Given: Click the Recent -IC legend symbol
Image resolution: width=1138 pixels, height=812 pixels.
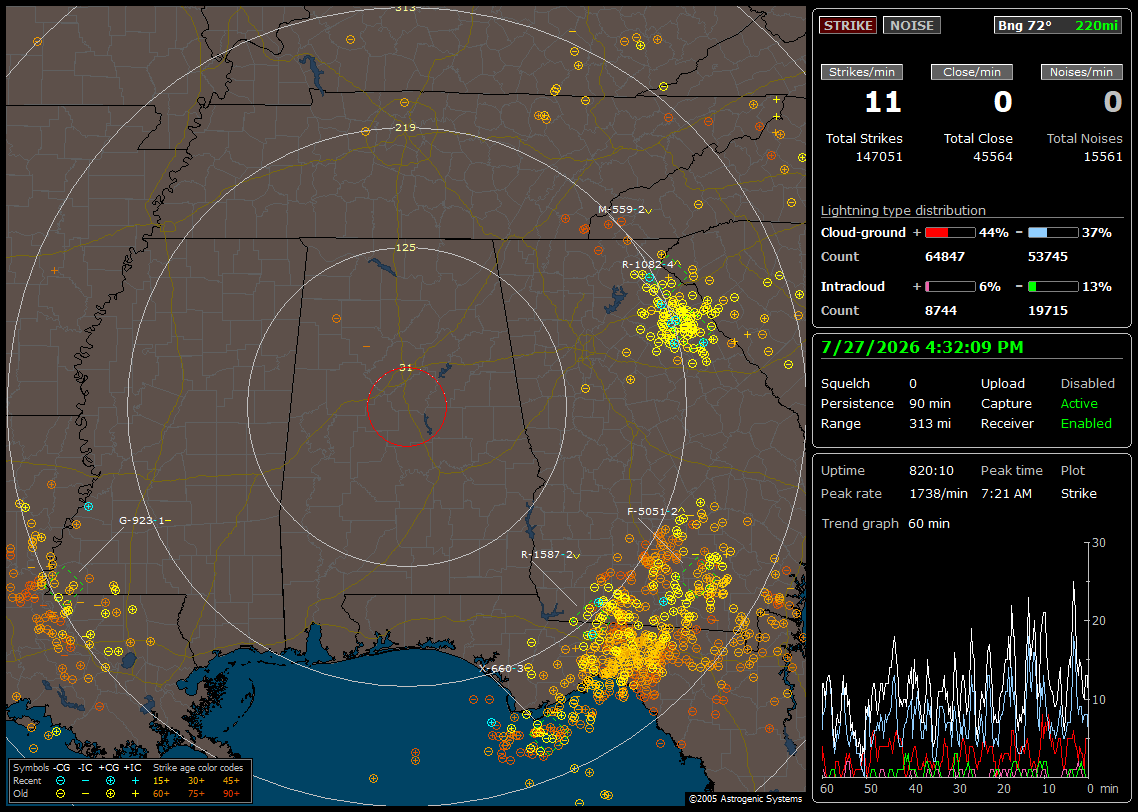Looking at the screenshot, I should [85, 781].
